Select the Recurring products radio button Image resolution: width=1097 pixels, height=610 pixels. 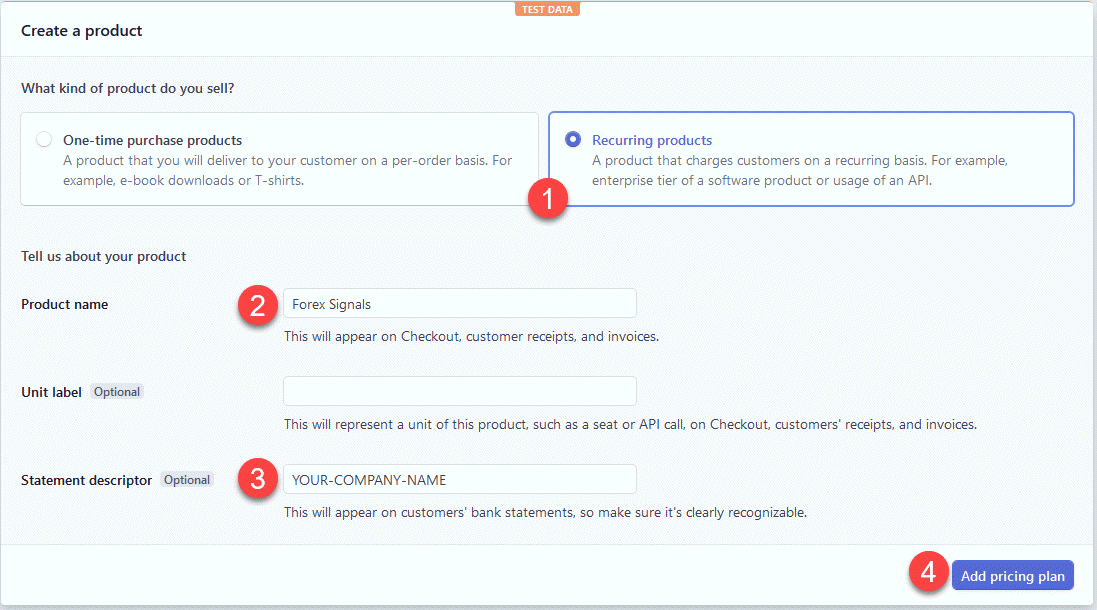573,140
